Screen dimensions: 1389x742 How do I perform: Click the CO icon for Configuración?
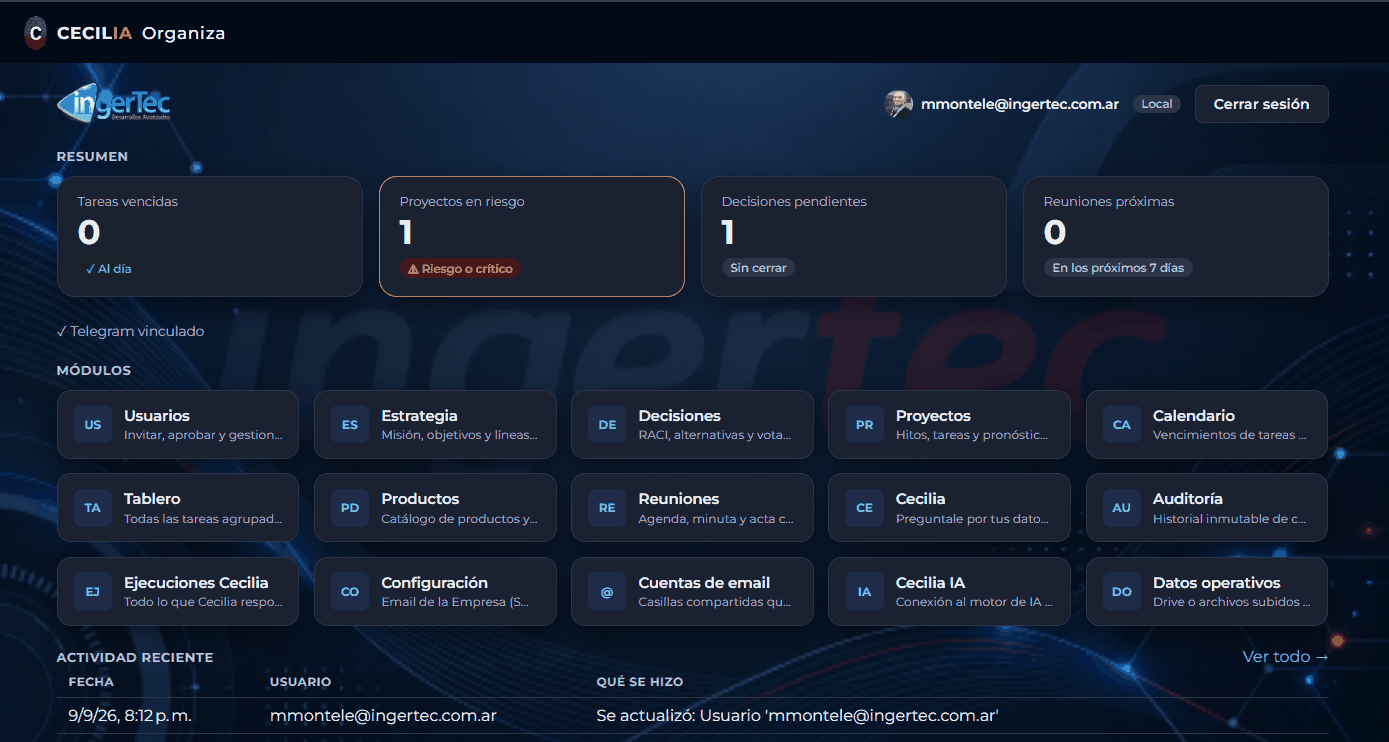[350, 591]
